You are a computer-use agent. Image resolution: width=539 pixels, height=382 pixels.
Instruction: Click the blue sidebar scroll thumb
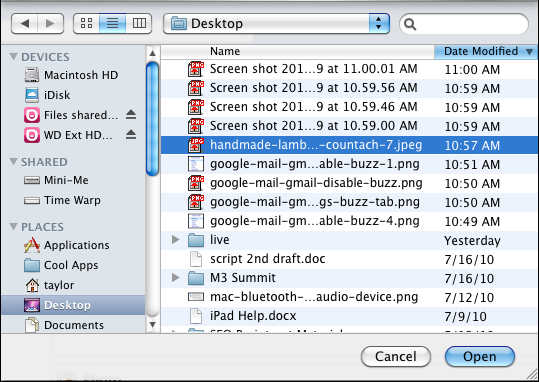tap(153, 119)
